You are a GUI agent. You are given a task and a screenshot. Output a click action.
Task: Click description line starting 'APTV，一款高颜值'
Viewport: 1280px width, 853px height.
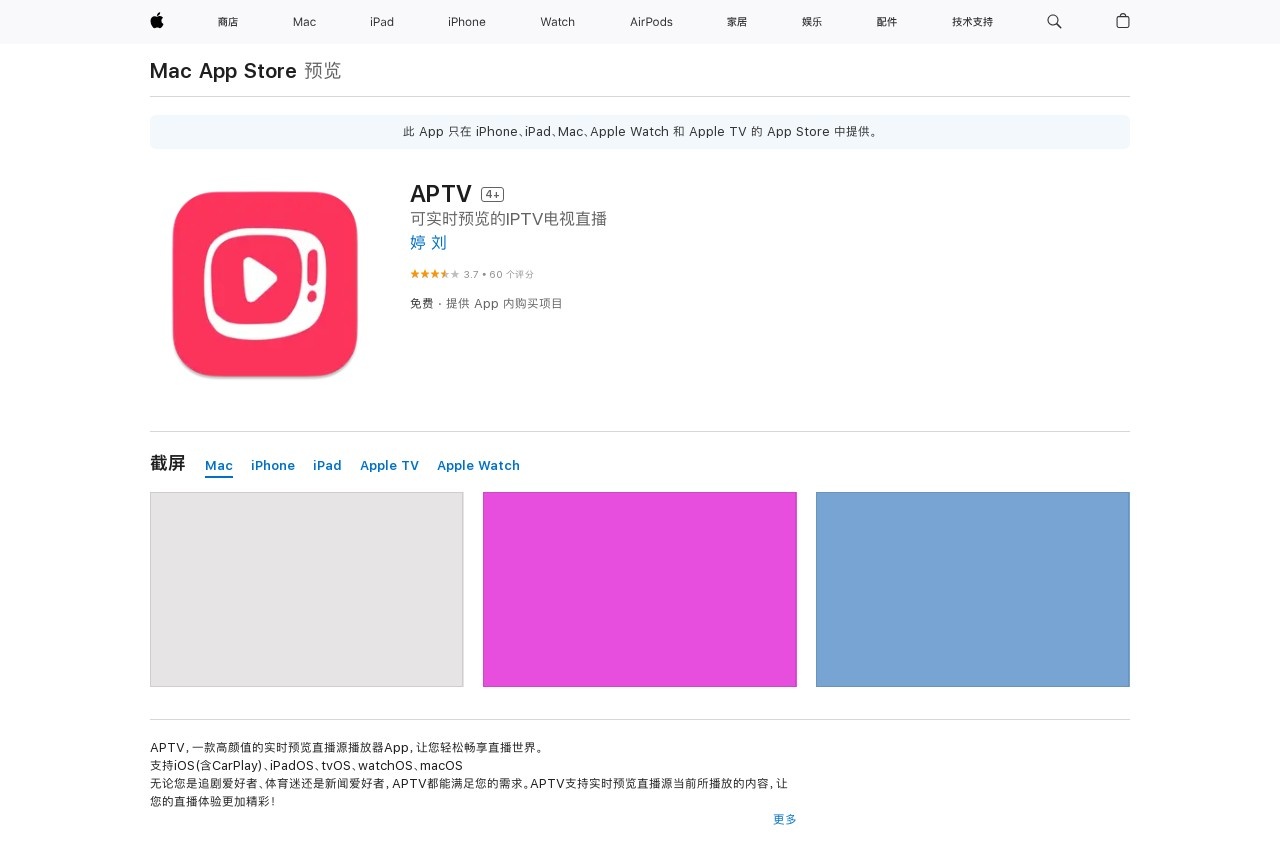click(347, 748)
